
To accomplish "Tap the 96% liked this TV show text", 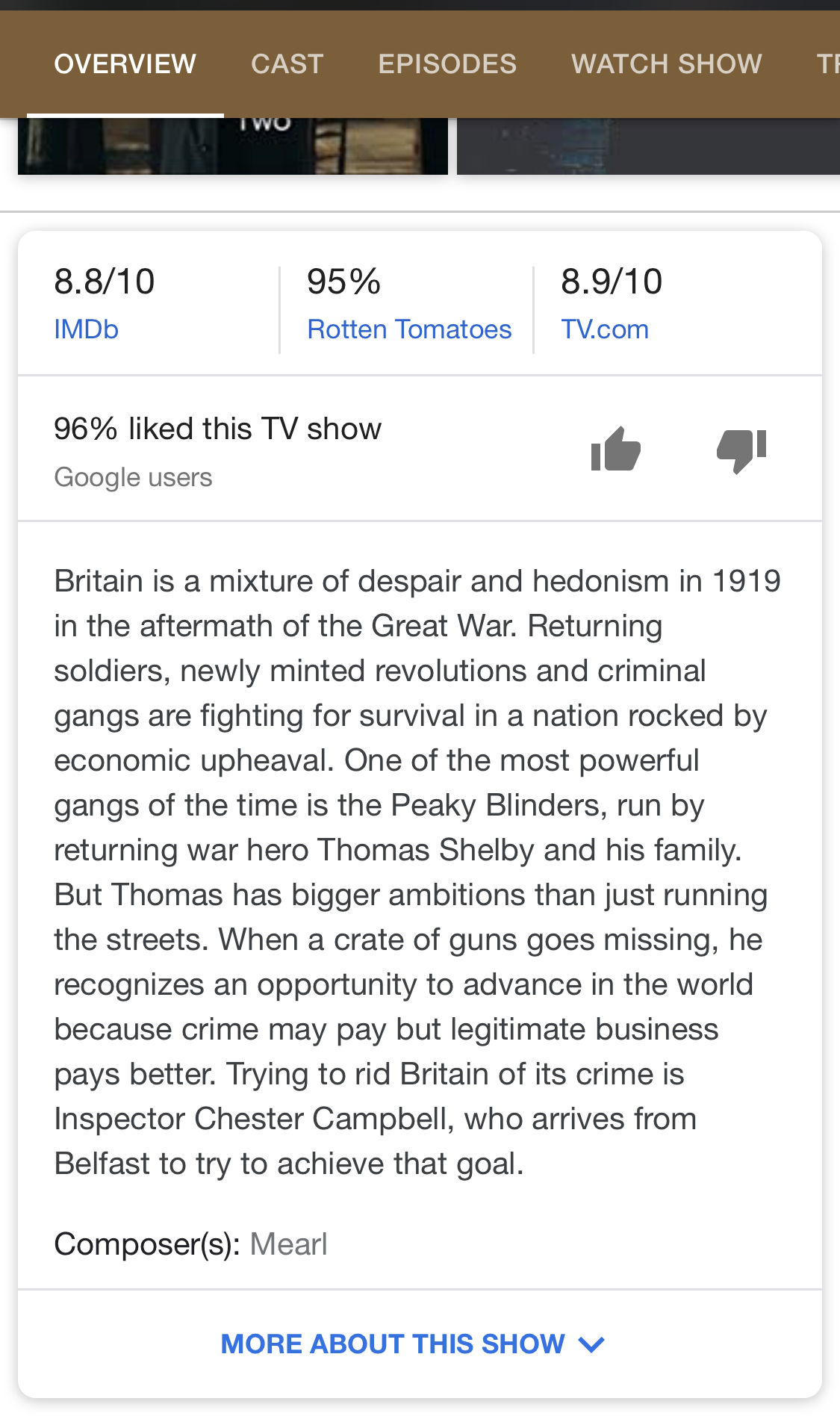I will tap(217, 429).
